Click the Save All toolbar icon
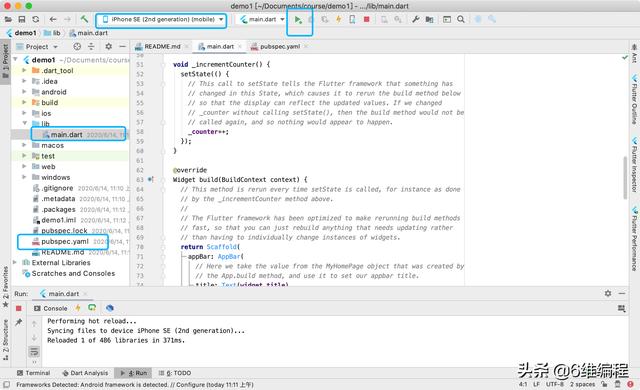This screenshot has height=390, width=640. click(x=22, y=19)
